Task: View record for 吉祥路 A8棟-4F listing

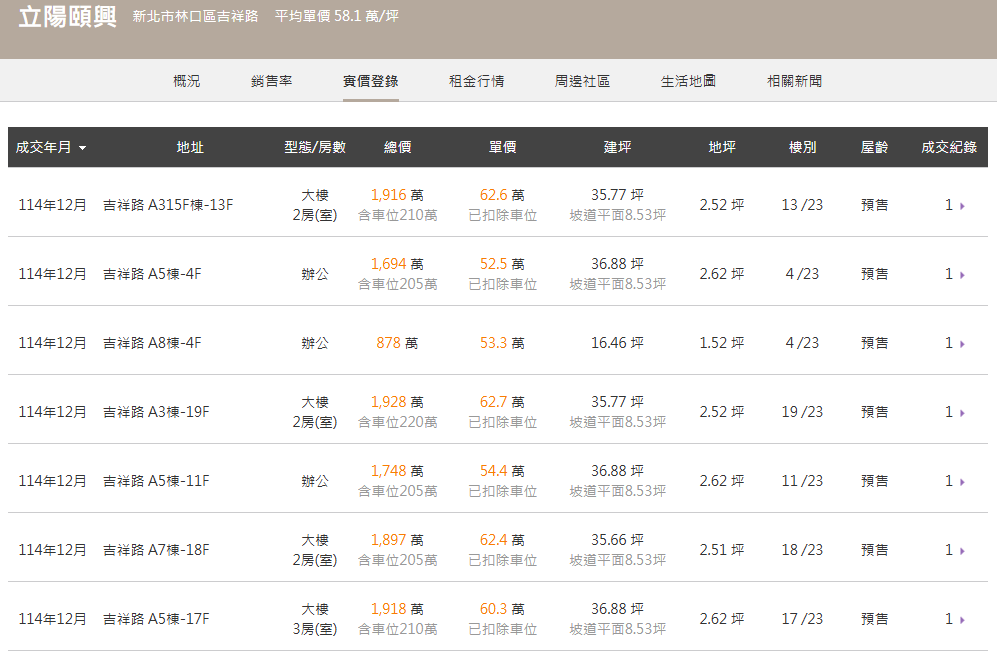Action: 952,341
